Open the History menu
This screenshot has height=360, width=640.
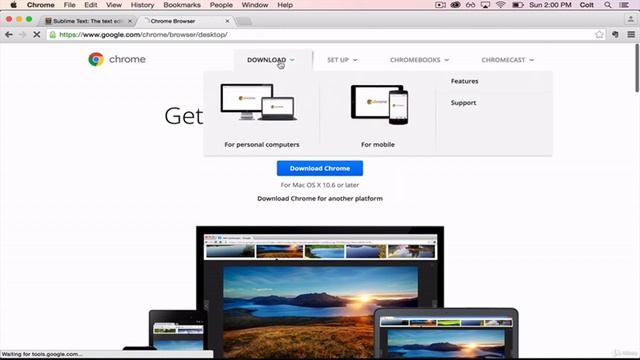pos(142,5)
